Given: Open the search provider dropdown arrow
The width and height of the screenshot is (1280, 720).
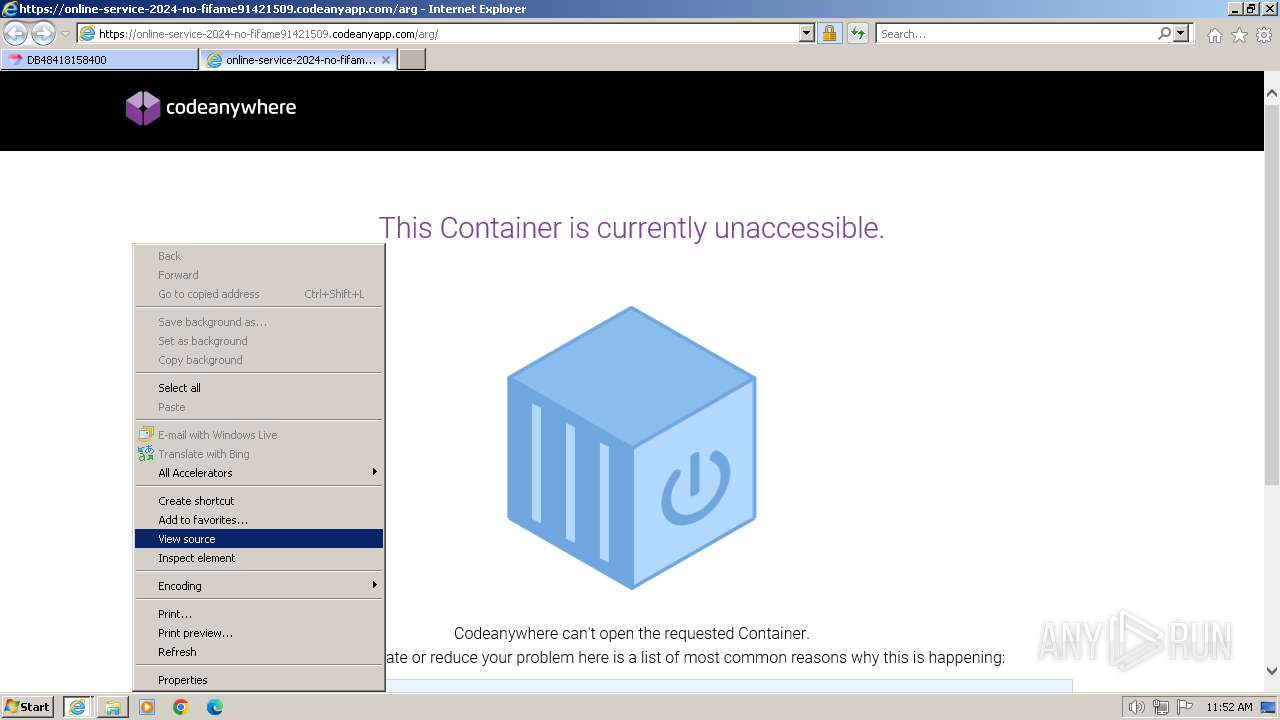Looking at the screenshot, I should 1182,34.
